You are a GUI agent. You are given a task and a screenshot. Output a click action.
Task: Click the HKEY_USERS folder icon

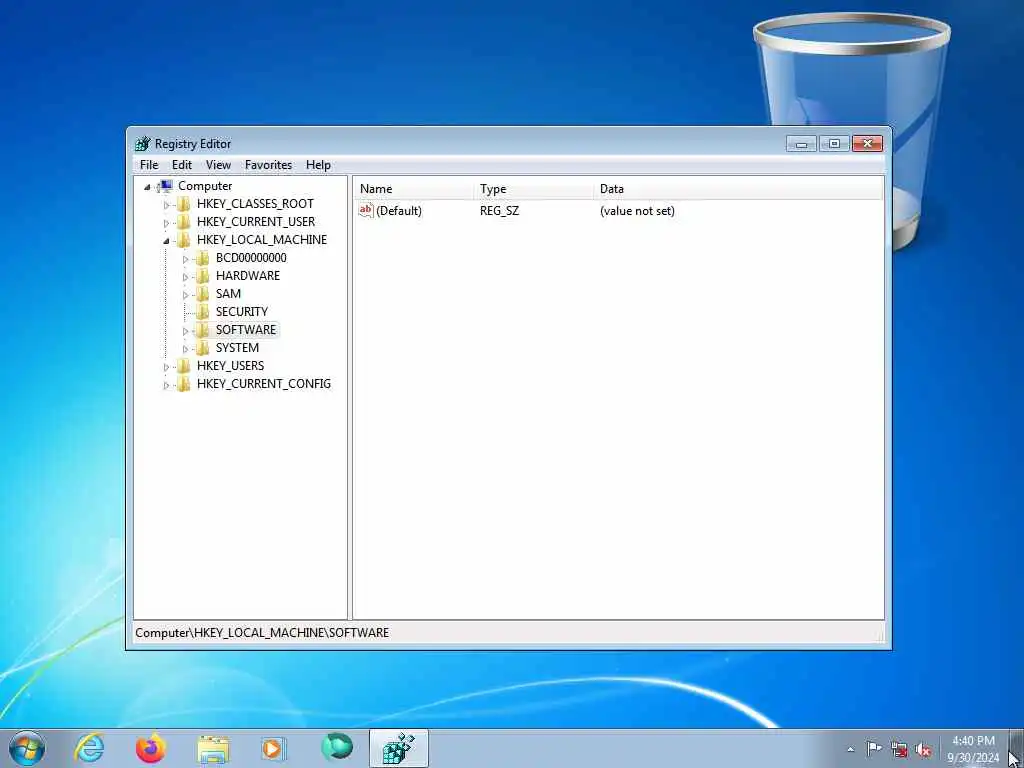[184, 366]
